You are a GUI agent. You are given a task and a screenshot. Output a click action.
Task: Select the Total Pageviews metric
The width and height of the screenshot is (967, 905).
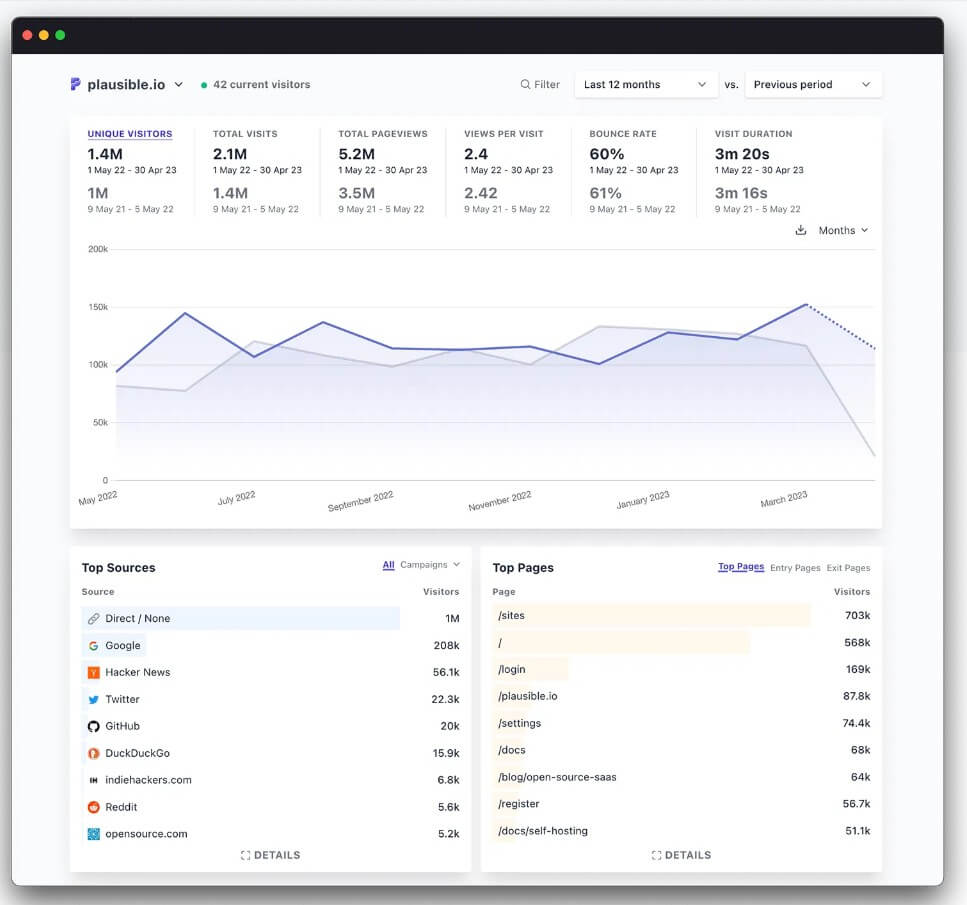coord(382,134)
